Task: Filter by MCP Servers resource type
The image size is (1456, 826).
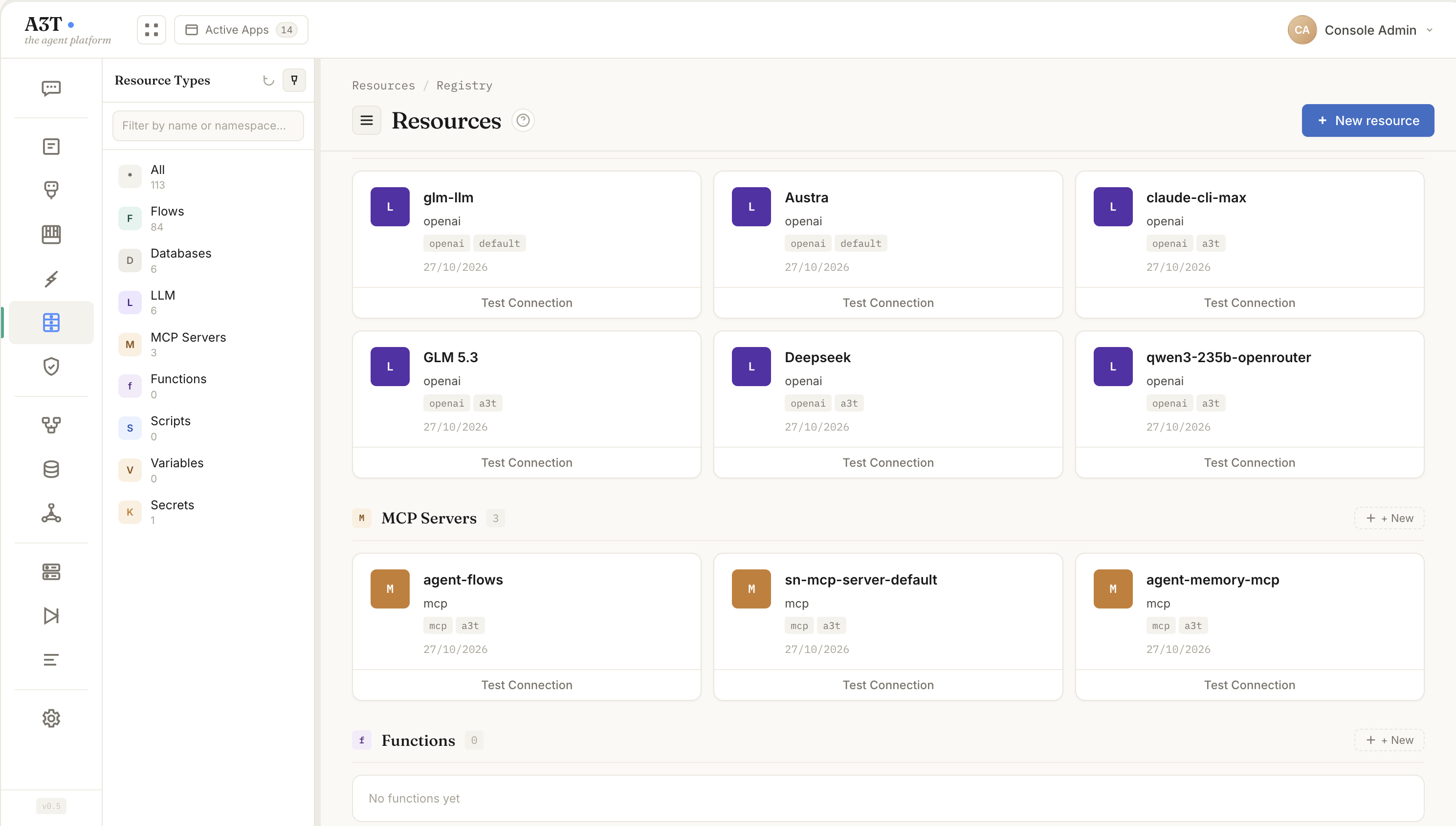Action: click(x=208, y=345)
